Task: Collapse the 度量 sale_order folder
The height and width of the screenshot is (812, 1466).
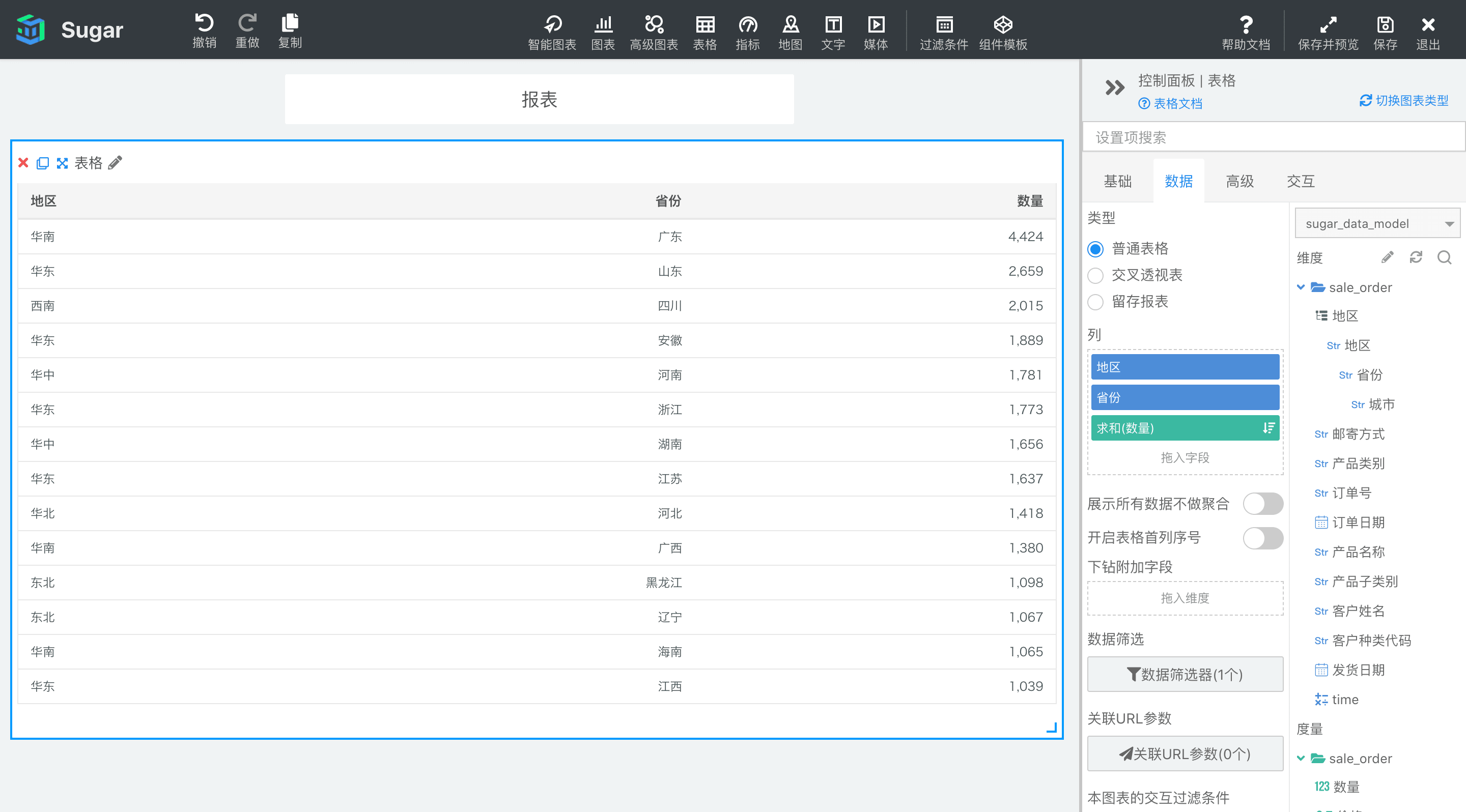Action: [x=1301, y=758]
